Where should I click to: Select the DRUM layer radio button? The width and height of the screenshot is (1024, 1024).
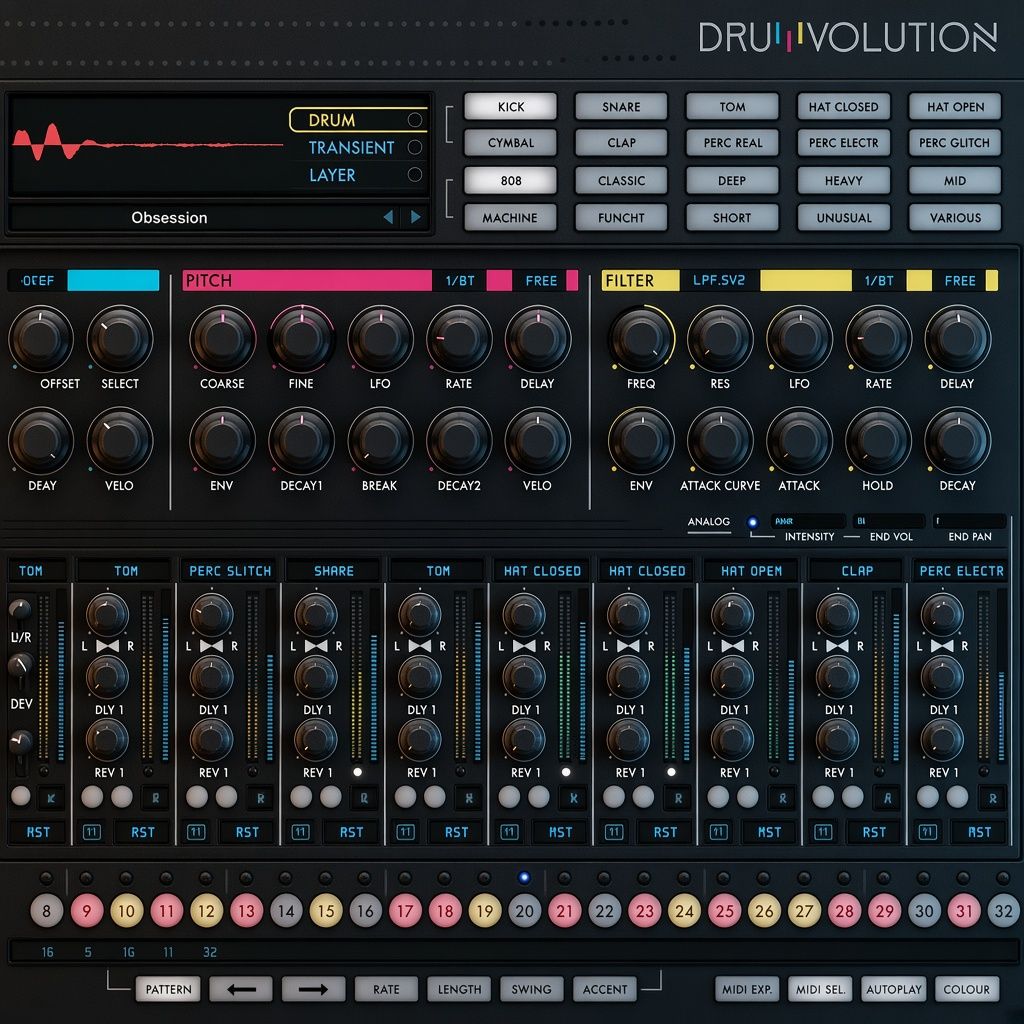tap(415, 120)
